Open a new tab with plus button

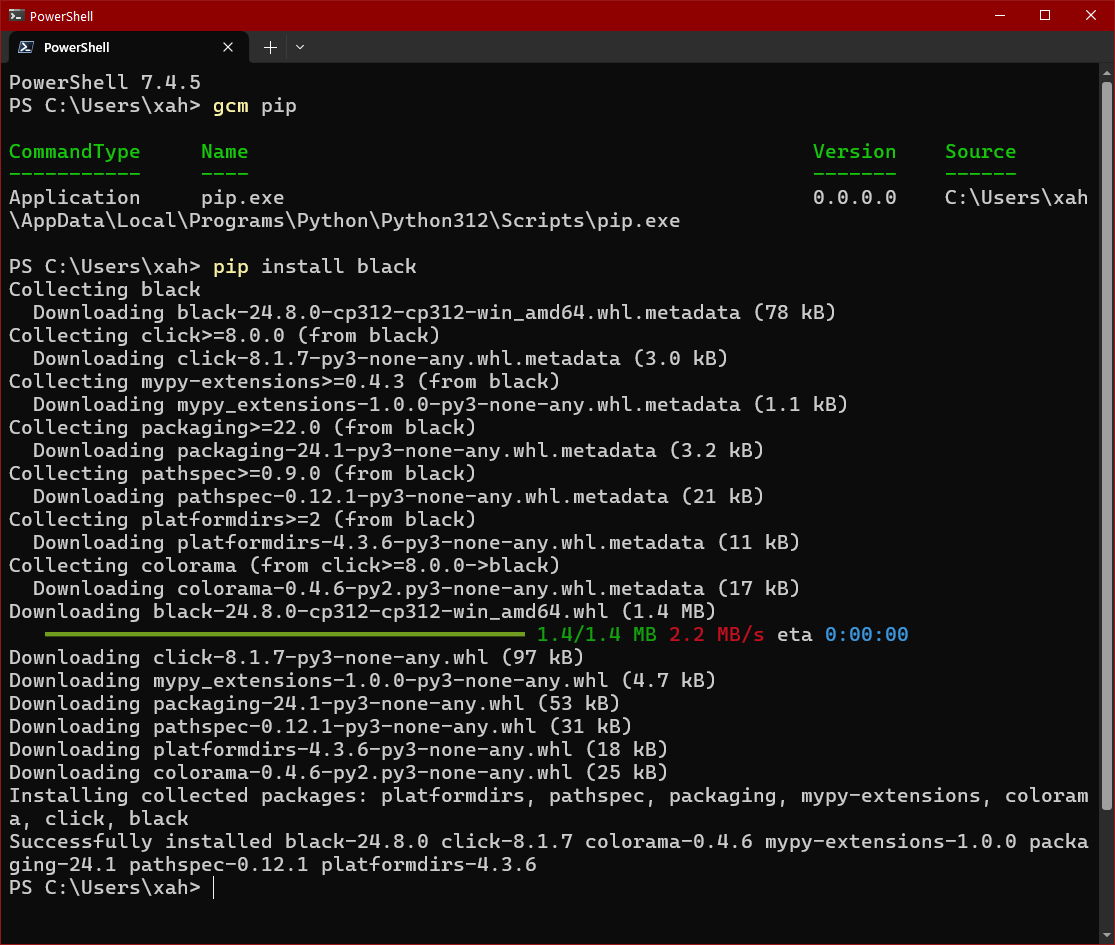270,48
